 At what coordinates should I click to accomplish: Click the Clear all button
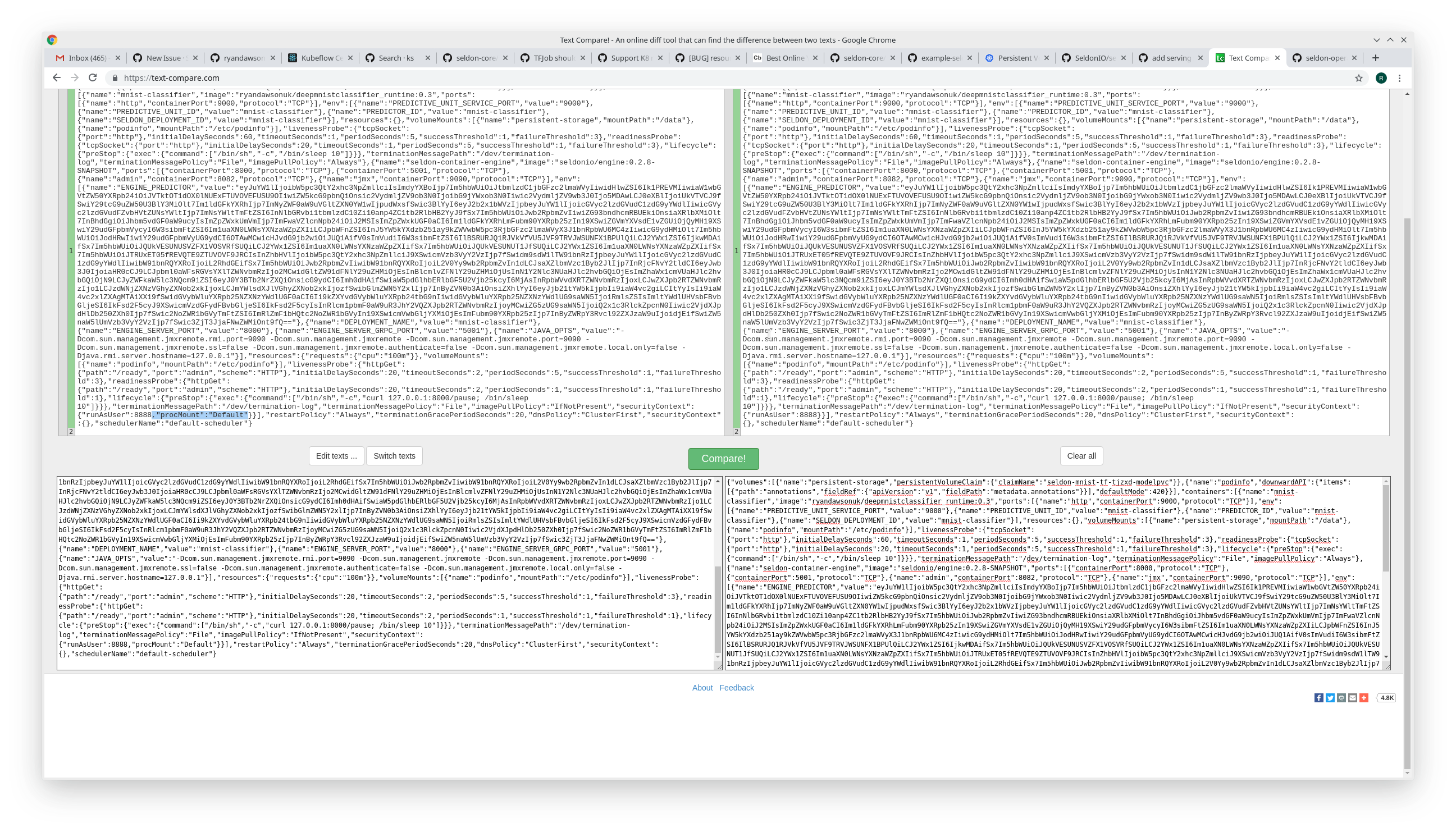coord(1080,455)
